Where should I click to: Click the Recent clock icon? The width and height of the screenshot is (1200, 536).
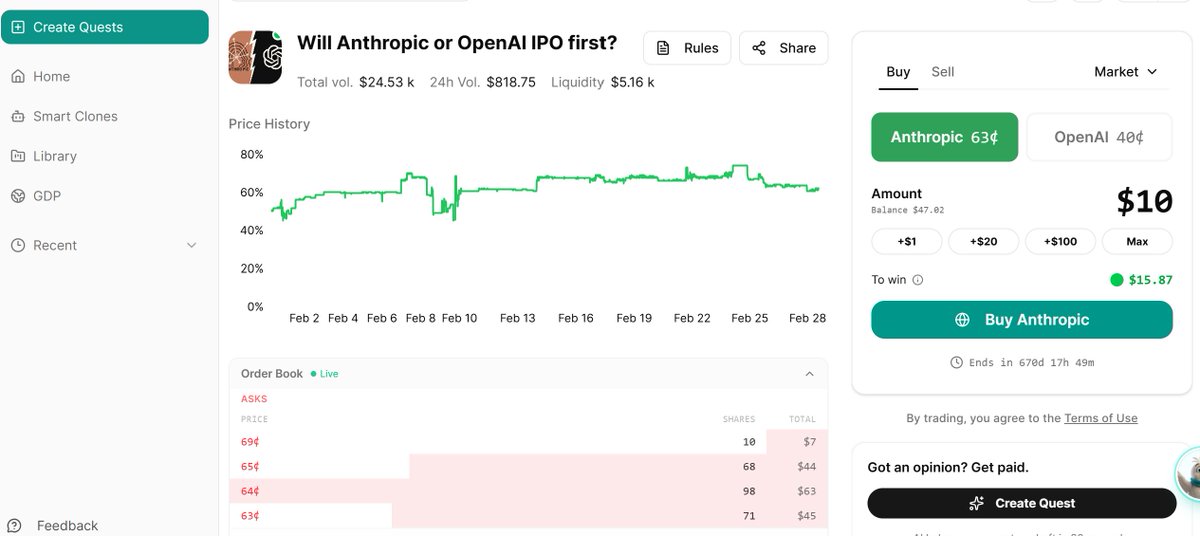tap(18, 245)
